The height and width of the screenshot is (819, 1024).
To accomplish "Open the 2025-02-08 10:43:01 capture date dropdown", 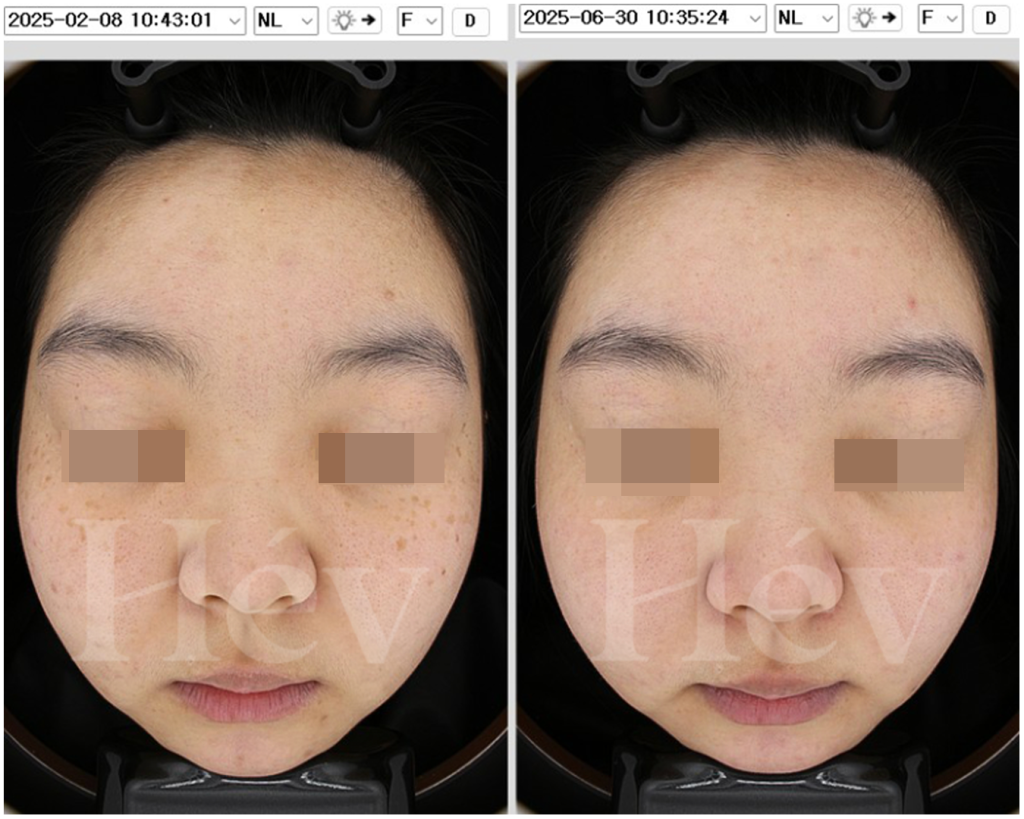I will pyautogui.click(x=124, y=20).
